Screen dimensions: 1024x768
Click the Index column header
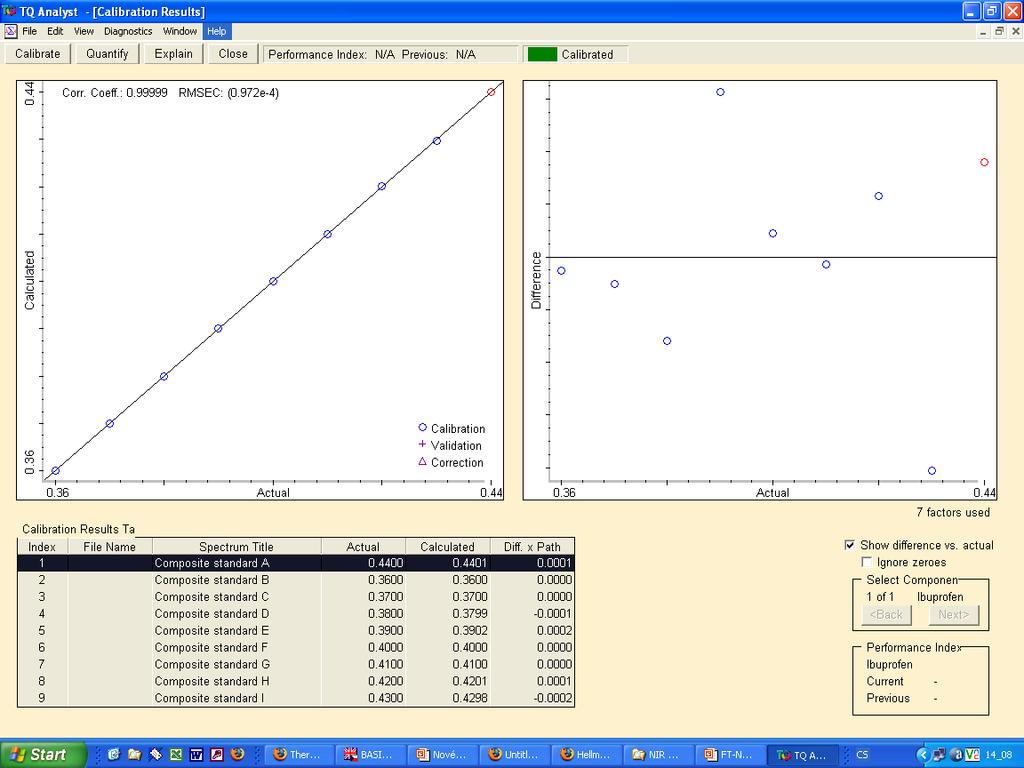[42, 547]
